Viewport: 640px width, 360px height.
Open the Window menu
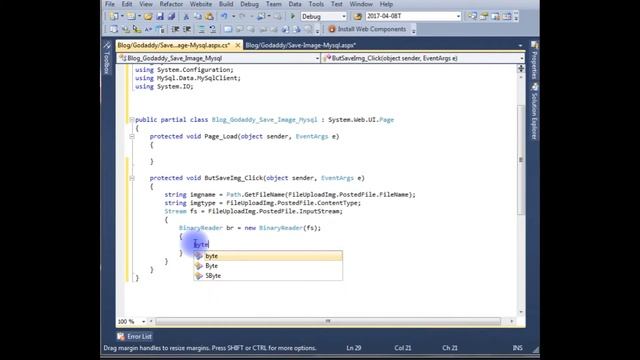pyautogui.click(x=361, y=4)
